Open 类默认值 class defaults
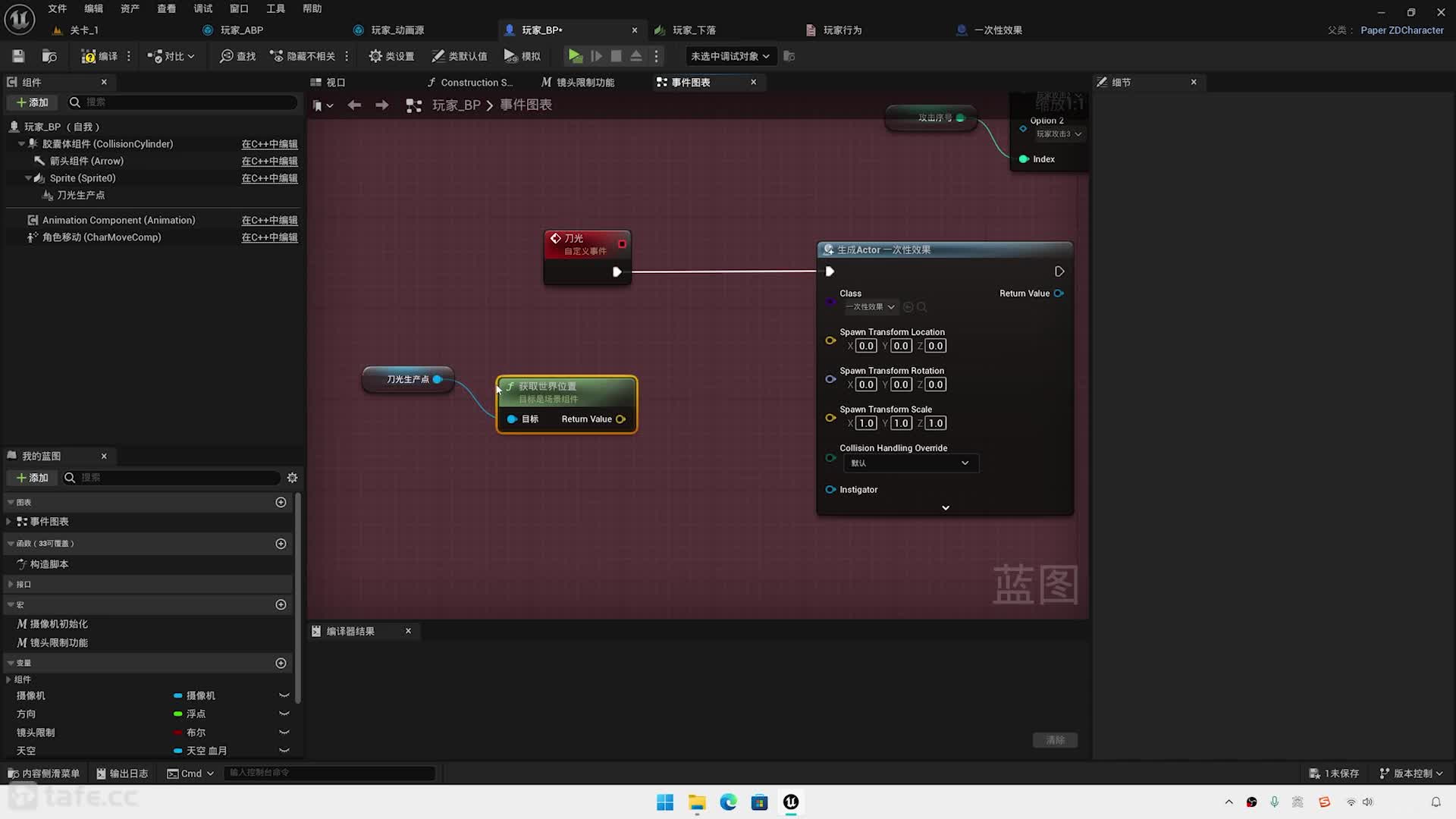This screenshot has width=1456, height=819. (x=460, y=56)
